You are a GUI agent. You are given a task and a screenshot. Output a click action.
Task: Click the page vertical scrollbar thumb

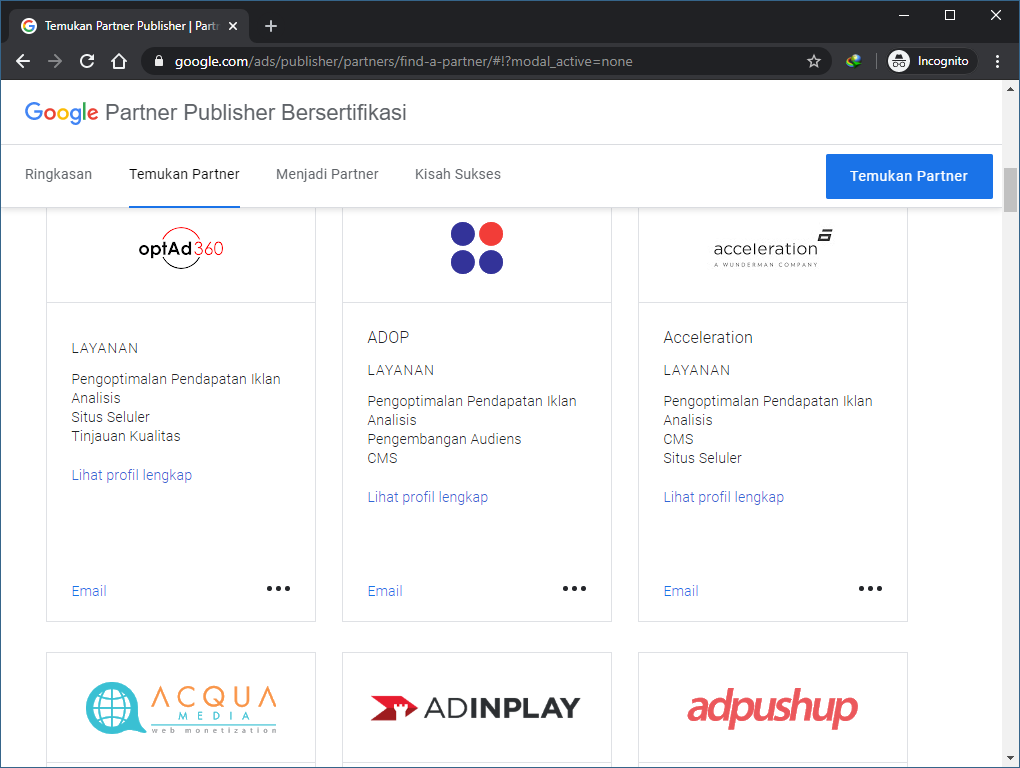point(1010,190)
